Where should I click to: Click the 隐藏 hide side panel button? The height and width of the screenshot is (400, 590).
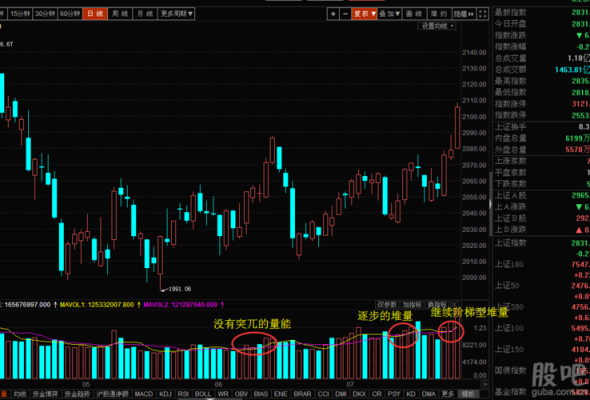tap(464, 14)
